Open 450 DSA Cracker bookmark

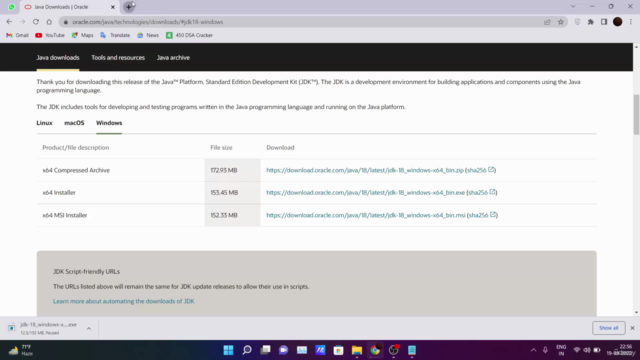click(x=189, y=35)
